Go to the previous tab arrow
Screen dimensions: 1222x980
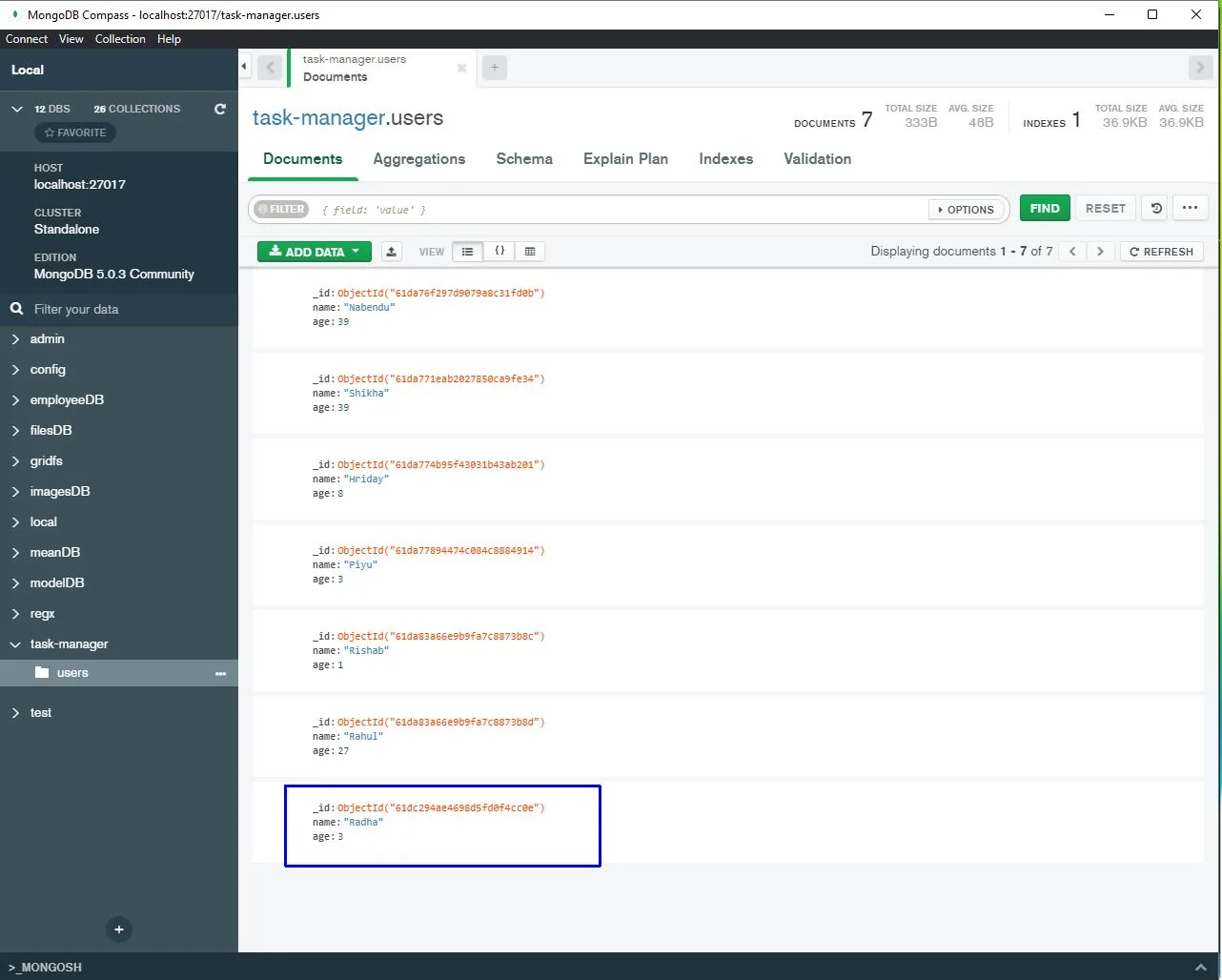pos(270,68)
